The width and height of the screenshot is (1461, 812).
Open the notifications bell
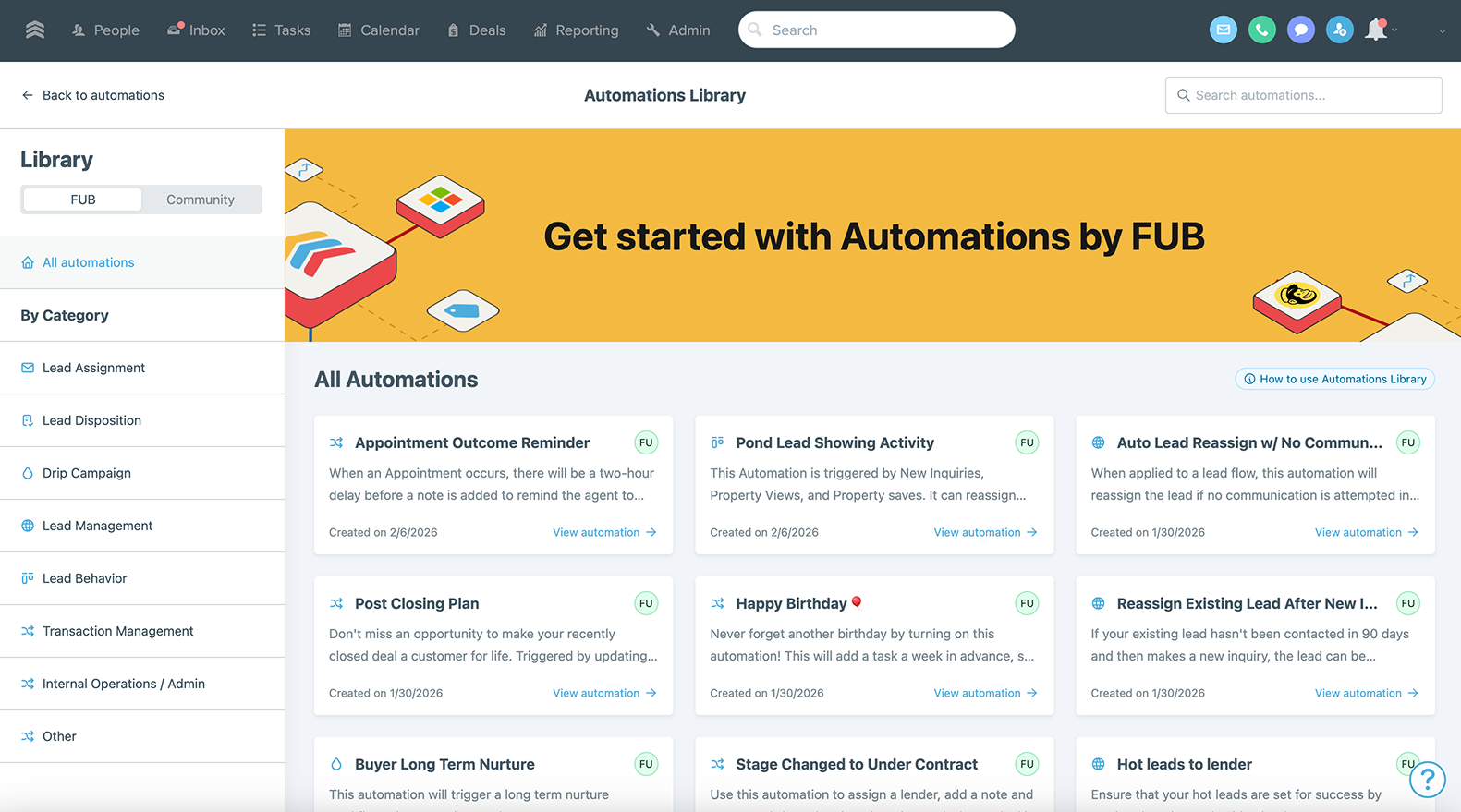[x=1376, y=30]
